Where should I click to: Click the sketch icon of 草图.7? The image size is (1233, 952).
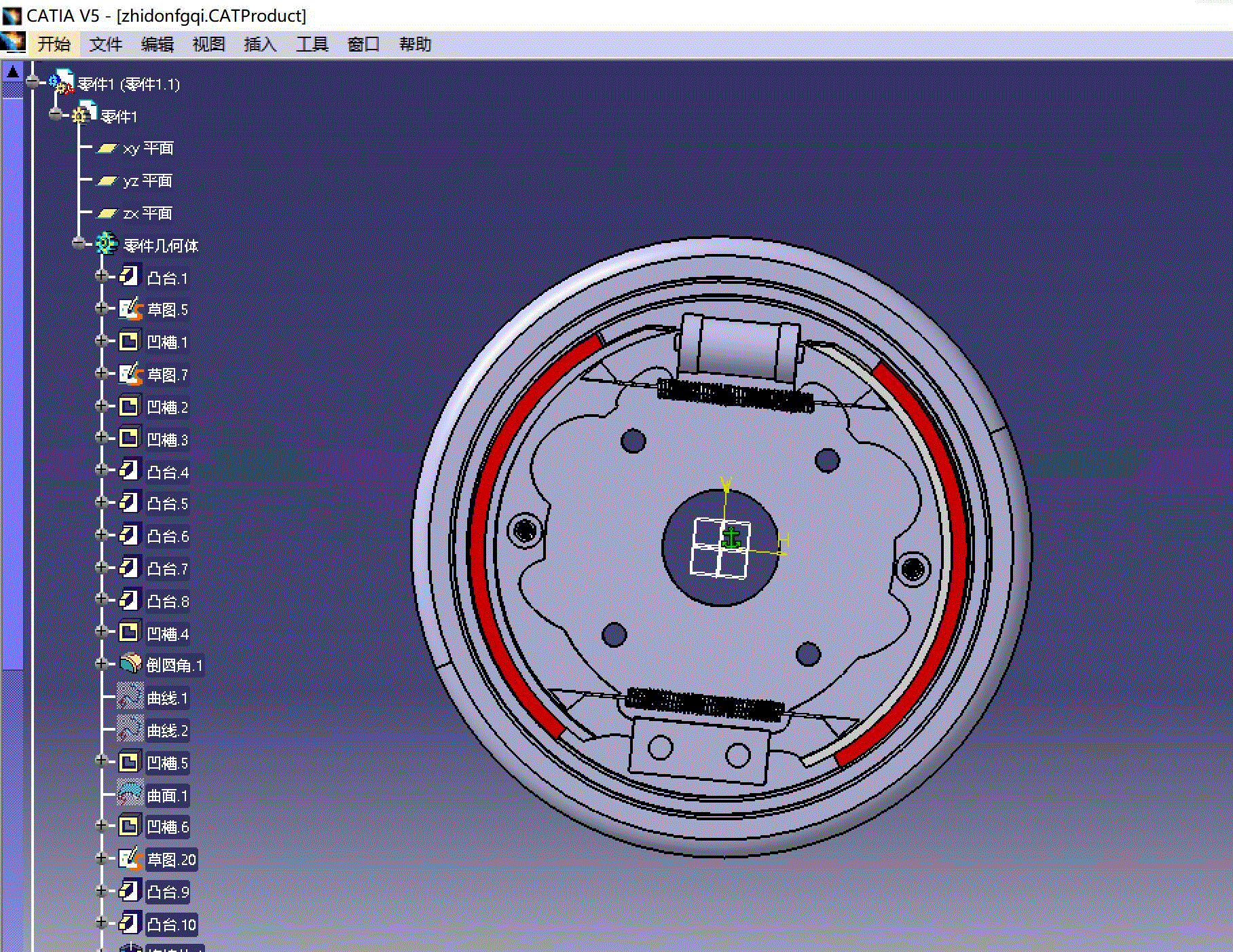[130, 374]
